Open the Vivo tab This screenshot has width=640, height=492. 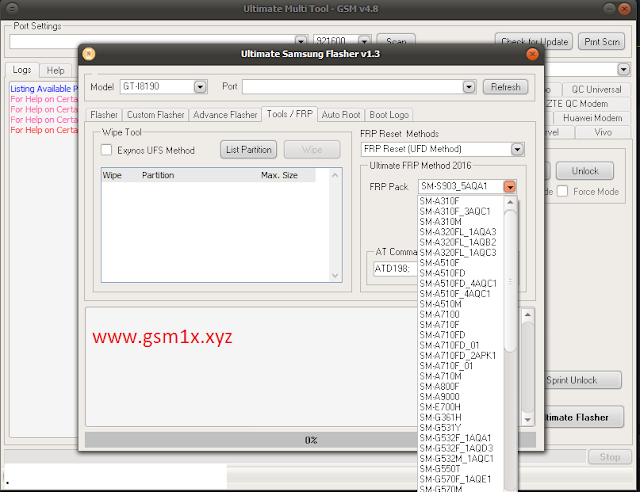pyautogui.click(x=603, y=132)
